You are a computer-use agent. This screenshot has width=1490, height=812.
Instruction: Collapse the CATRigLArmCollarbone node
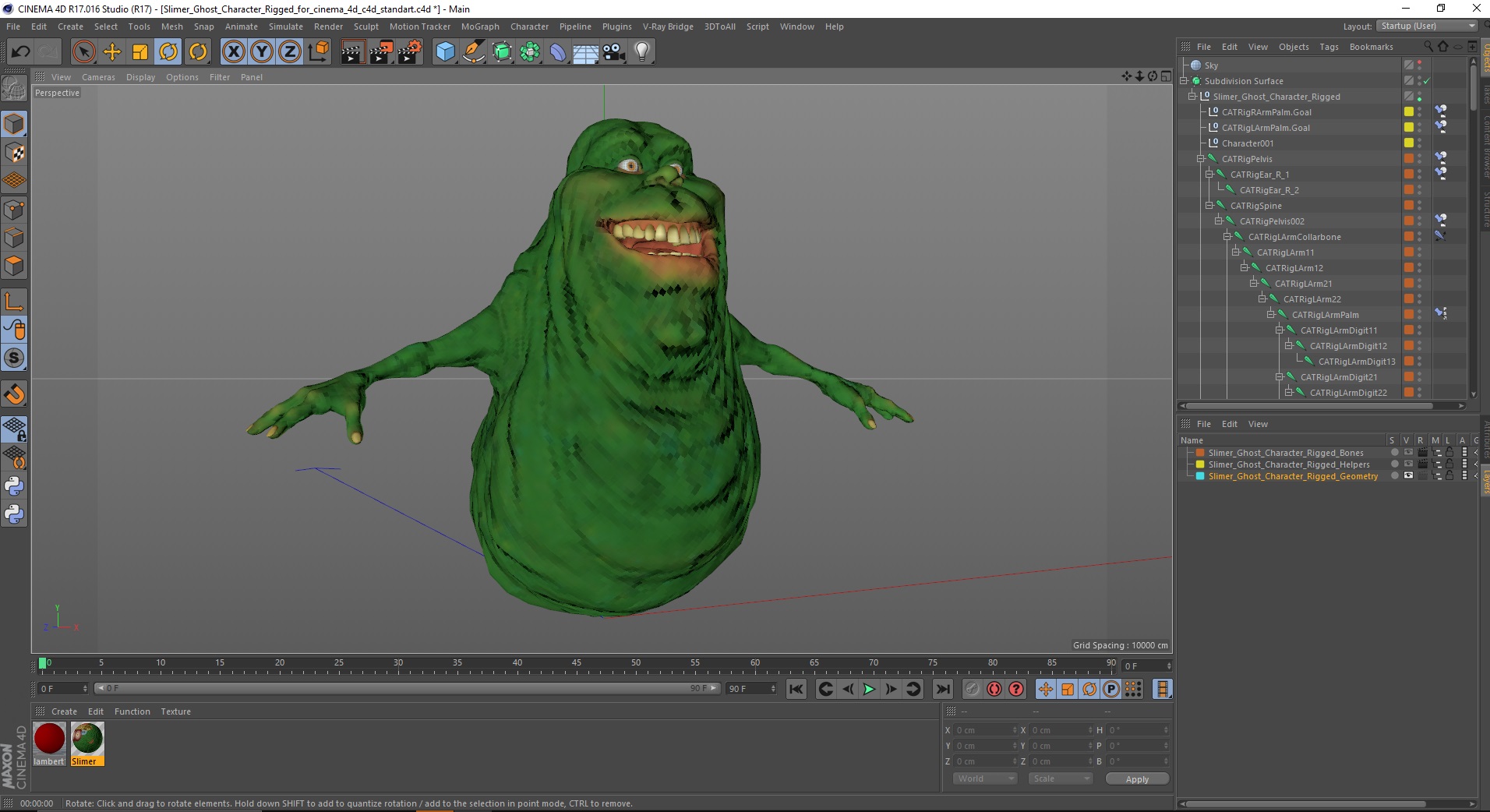point(1227,236)
